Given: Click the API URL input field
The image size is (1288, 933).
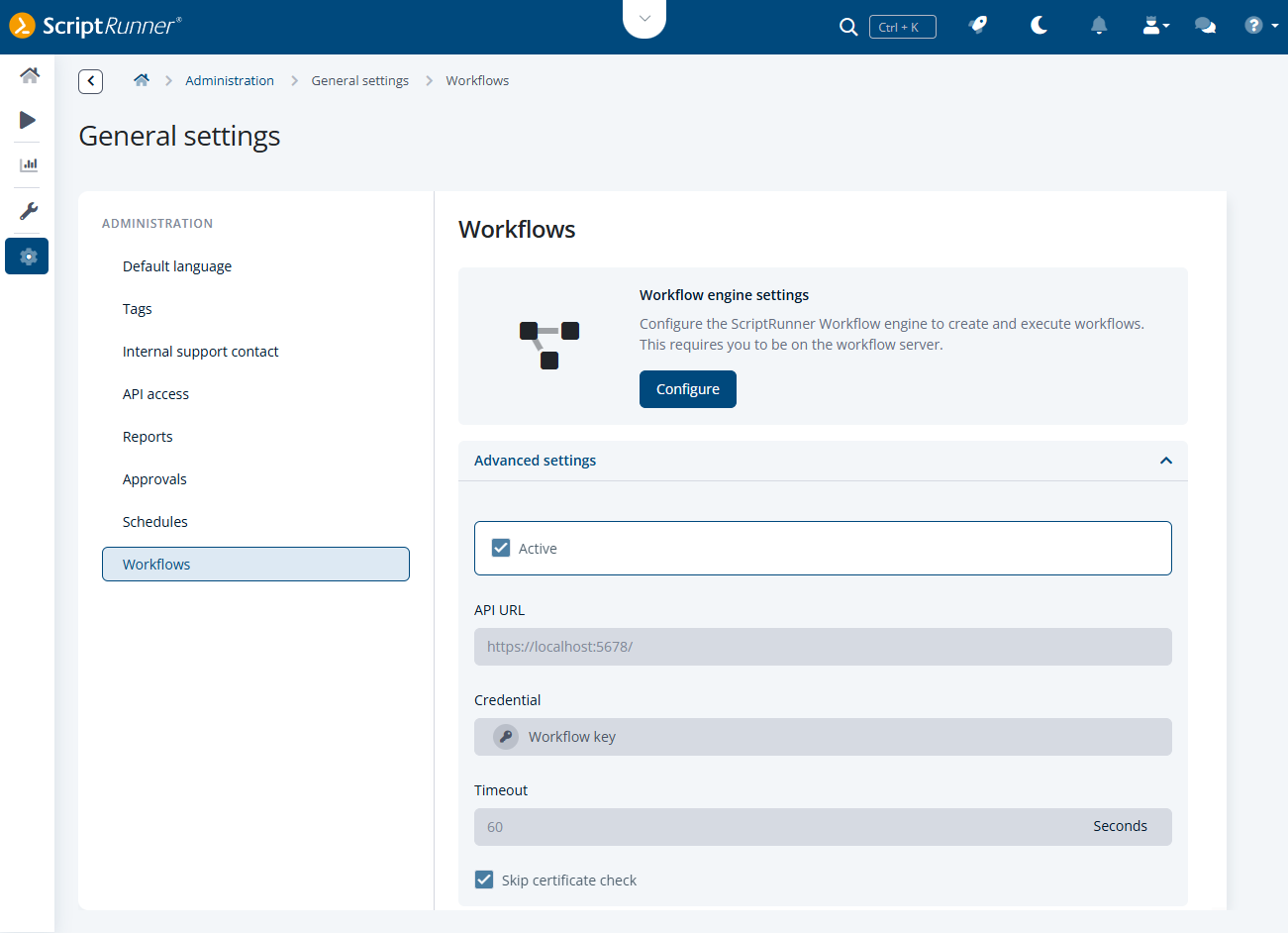Looking at the screenshot, I should pos(823,647).
